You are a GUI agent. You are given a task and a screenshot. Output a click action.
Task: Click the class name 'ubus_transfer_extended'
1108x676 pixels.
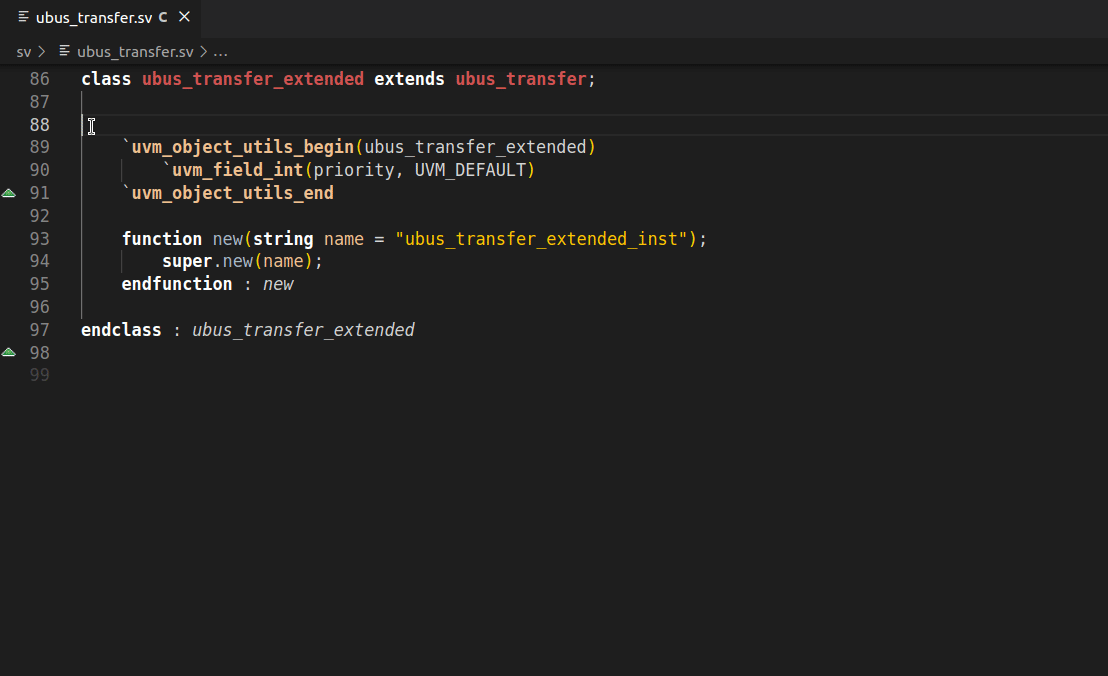click(x=252, y=78)
